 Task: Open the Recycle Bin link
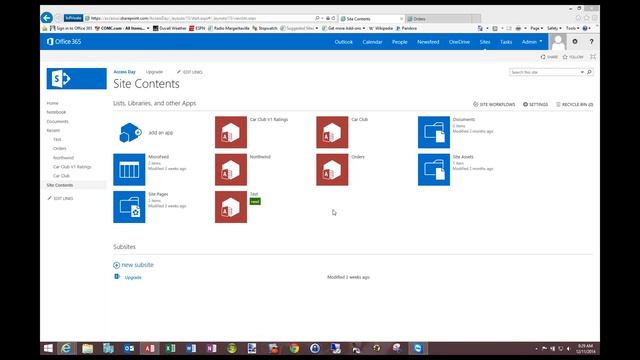[x=575, y=104]
